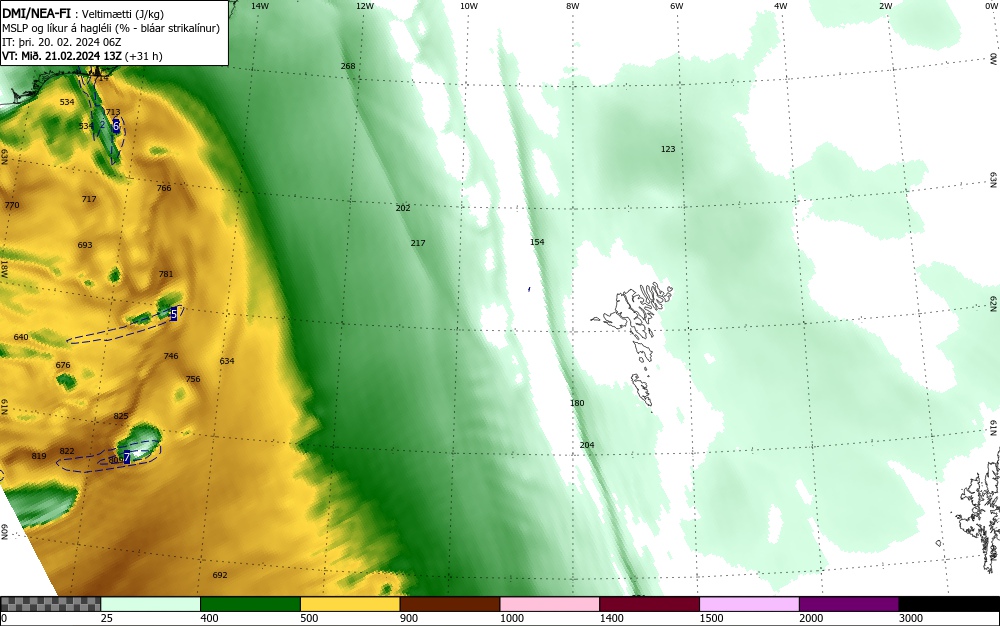Click the CAPE value 692
The image size is (1000, 626).
(219, 576)
